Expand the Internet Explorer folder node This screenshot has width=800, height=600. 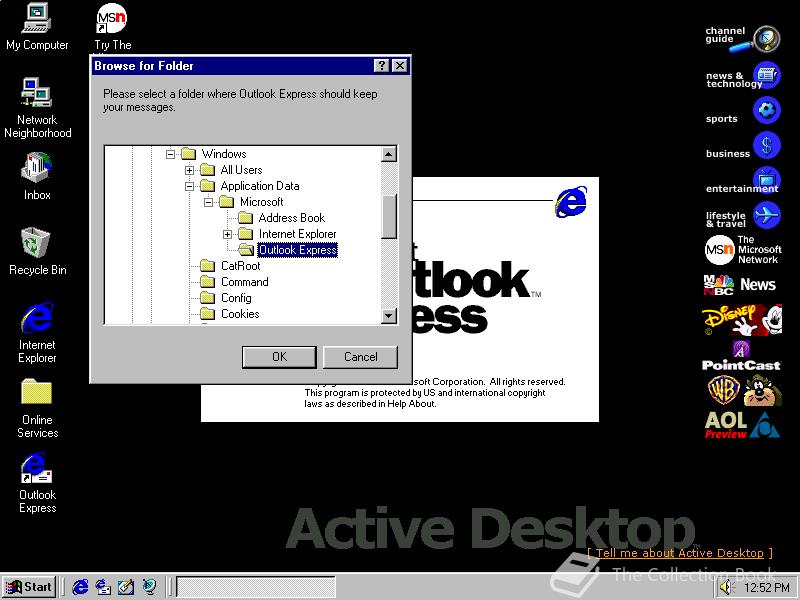point(228,234)
